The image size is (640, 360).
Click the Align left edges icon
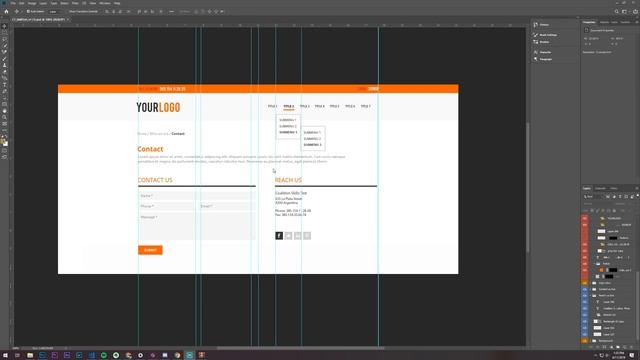coord(107,11)
